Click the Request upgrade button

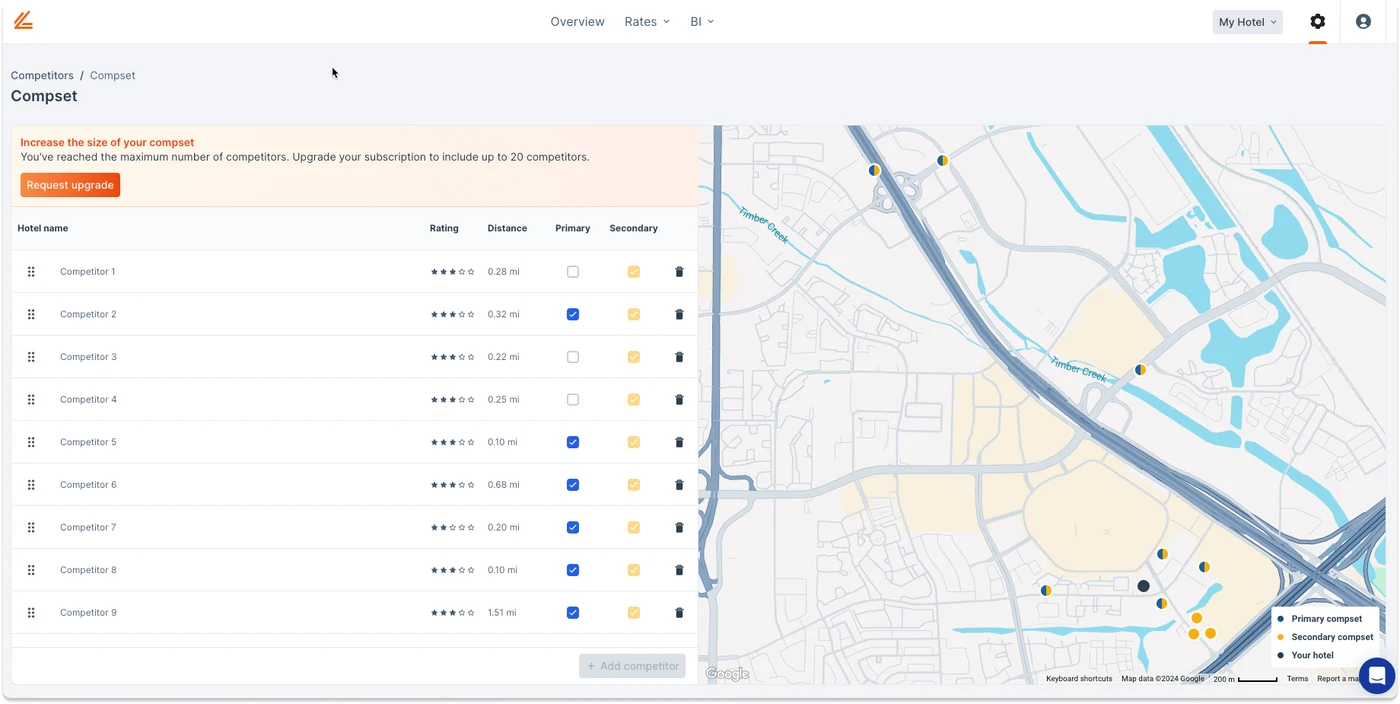70,185
